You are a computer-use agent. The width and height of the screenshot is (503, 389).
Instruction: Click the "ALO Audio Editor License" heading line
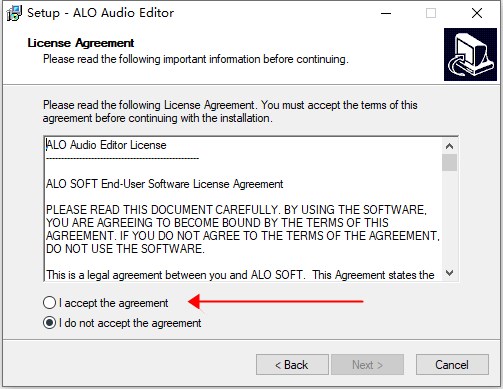[x=106, y=145]
